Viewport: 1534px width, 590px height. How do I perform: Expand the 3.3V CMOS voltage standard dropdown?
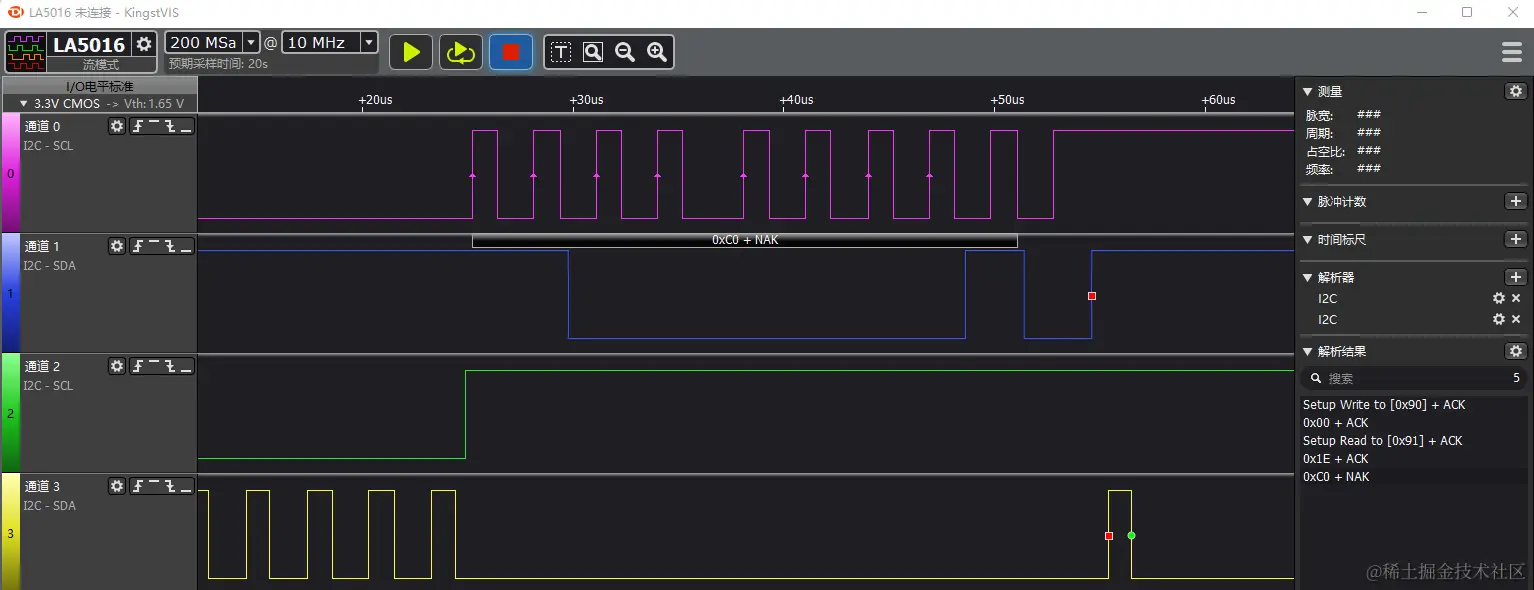click(24, 104)
